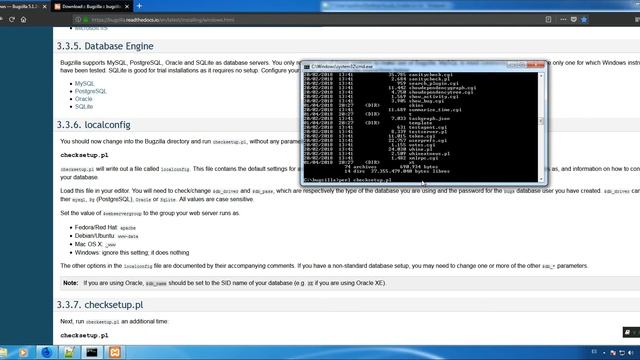This screenshot has height=360, width=640.
Task: Click the Debian/Ubuntu www-data list item
Action: click(107, 236)
